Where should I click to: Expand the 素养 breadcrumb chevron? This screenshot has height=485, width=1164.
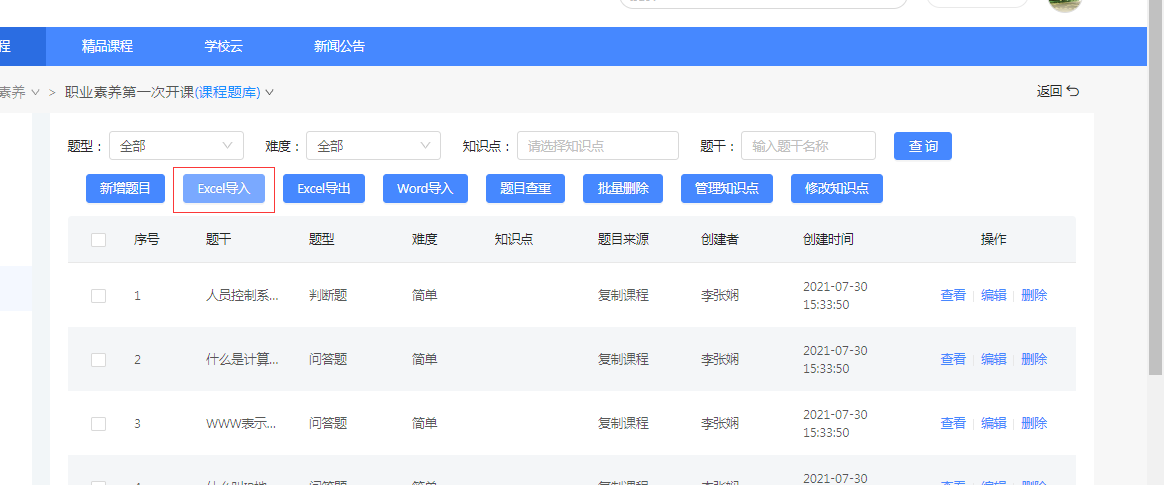coord(35,92)
